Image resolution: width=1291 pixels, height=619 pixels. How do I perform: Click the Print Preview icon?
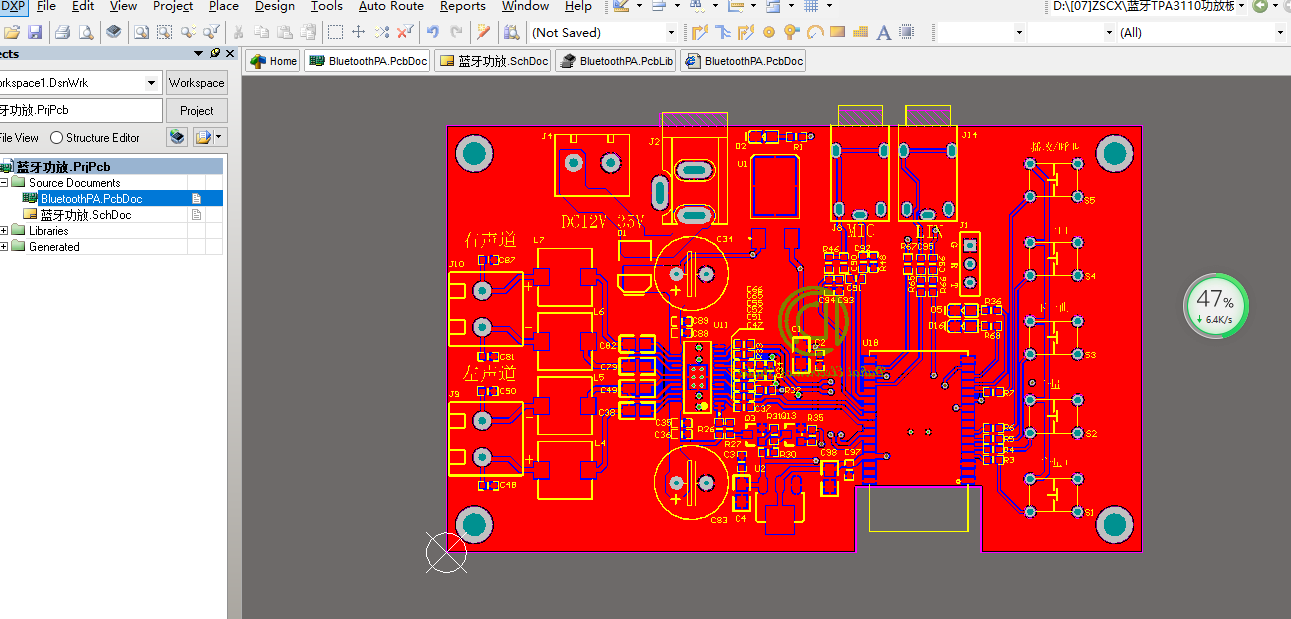85,32
